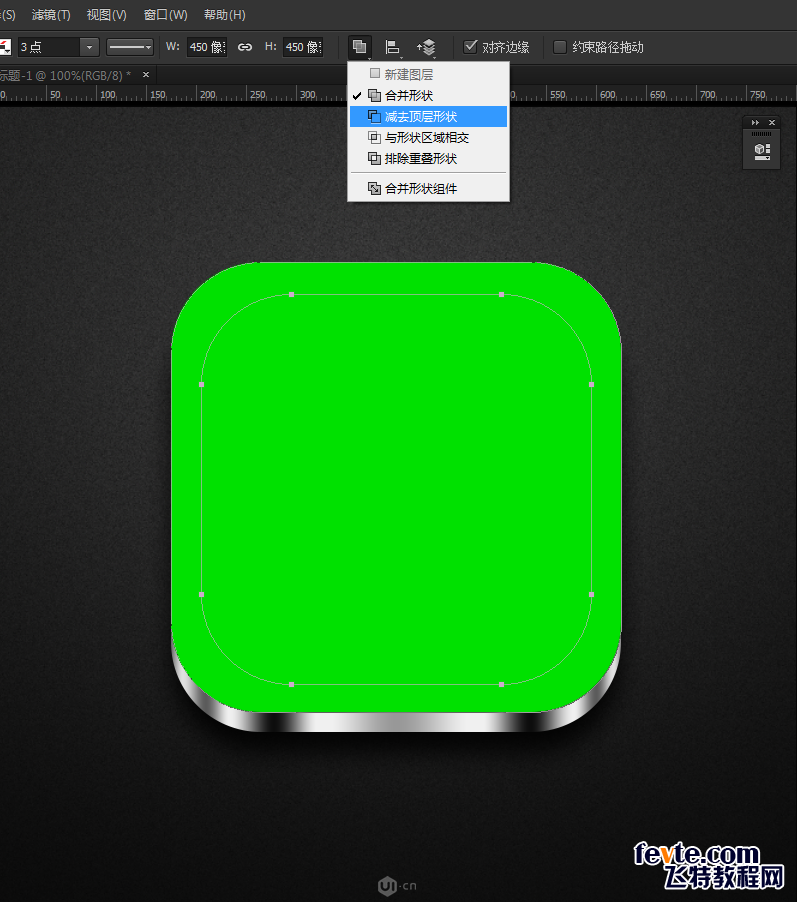Open the 滤镜(T) menu

(x=51, y=15)
